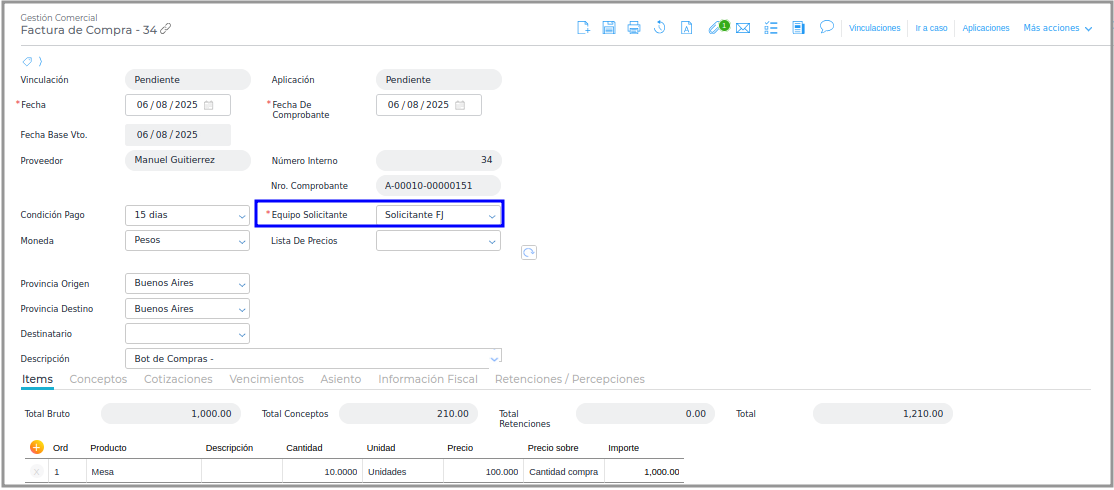Screen dimensions: 1114x490
Task: Click the Unidades cell
Action: [403, 472]
